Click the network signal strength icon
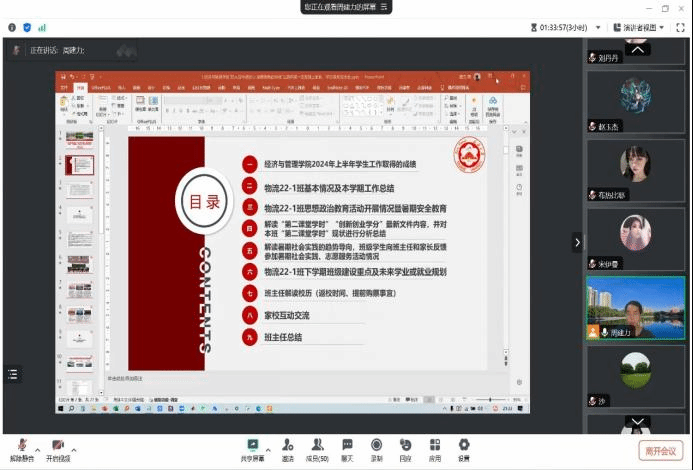 click(x=42, y=27)
